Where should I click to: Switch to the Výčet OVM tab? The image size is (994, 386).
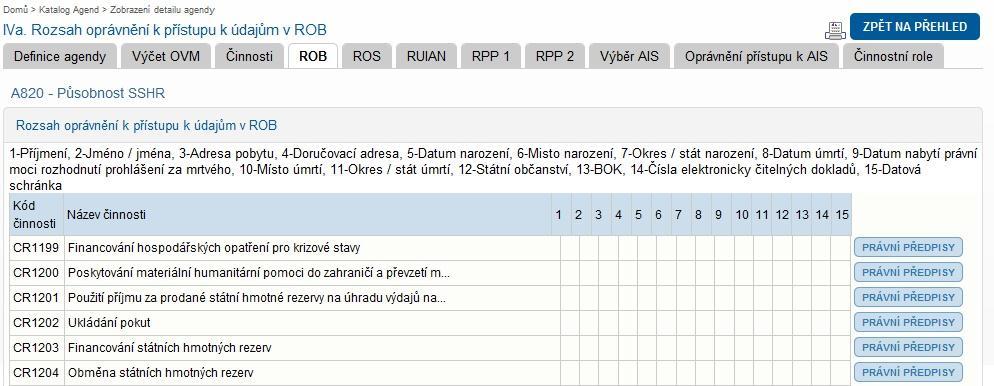[x=166, y=56]
